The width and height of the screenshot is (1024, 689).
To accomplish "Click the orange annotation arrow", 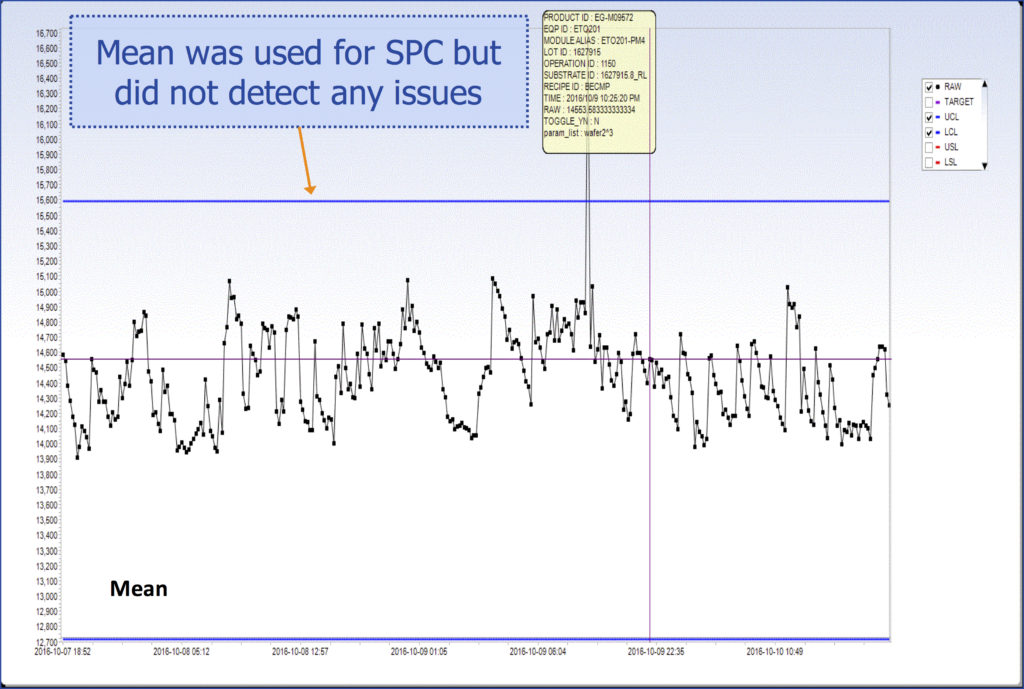I will [x=306, y=160].
